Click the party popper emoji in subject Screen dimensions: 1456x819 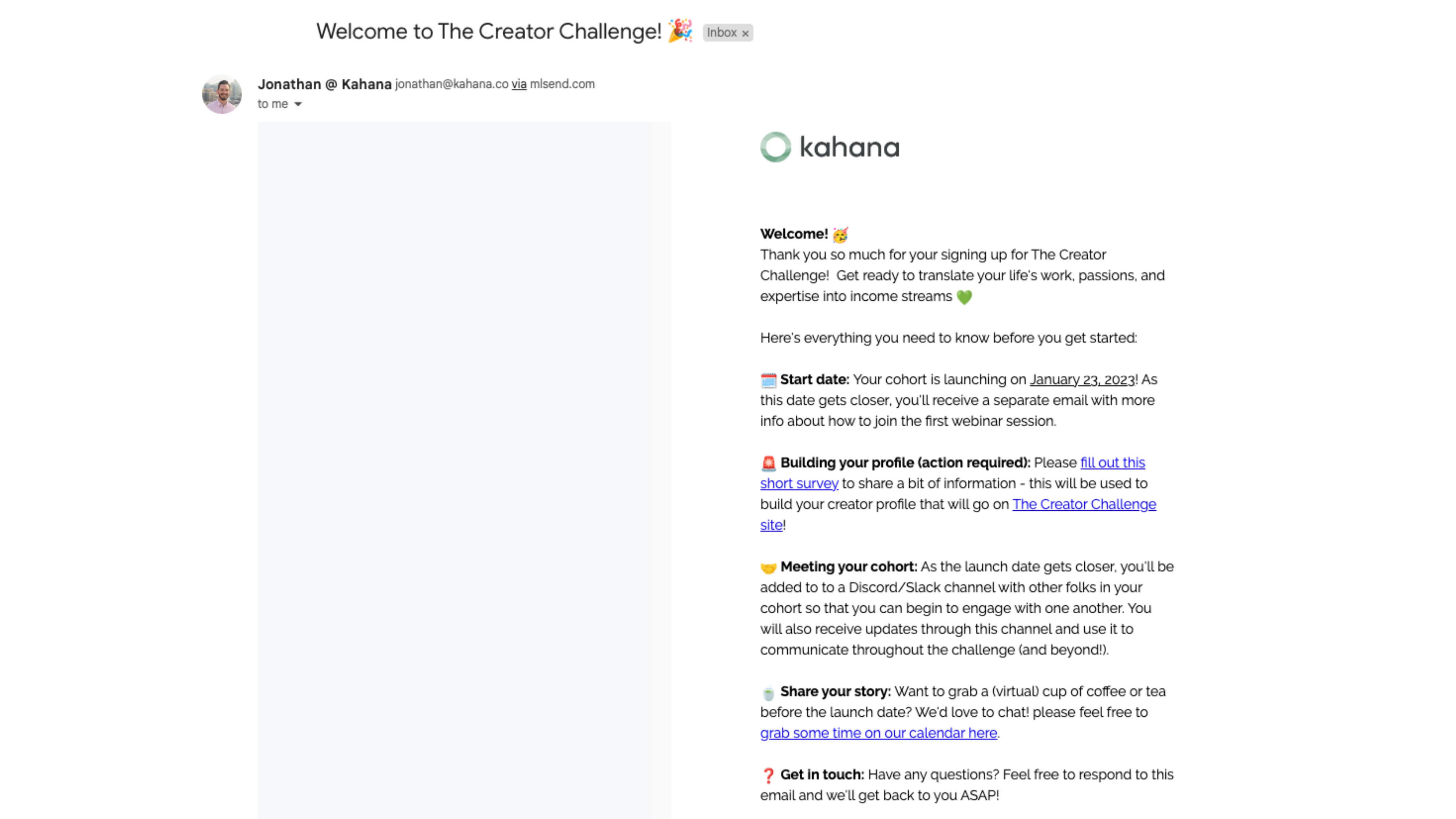click(x=679, y=31)
